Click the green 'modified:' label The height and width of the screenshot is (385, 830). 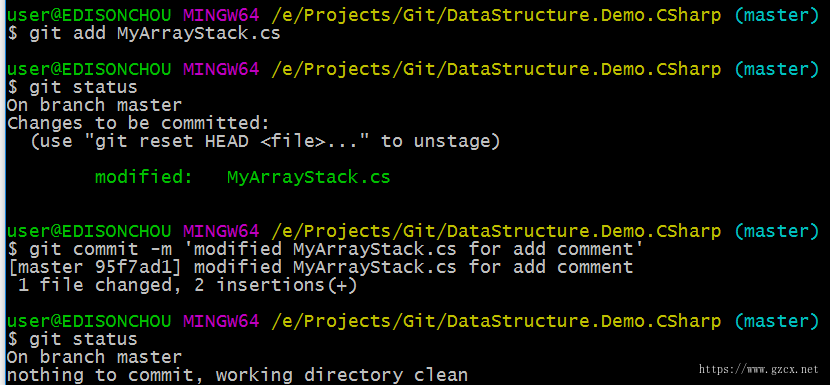point(144,177)
